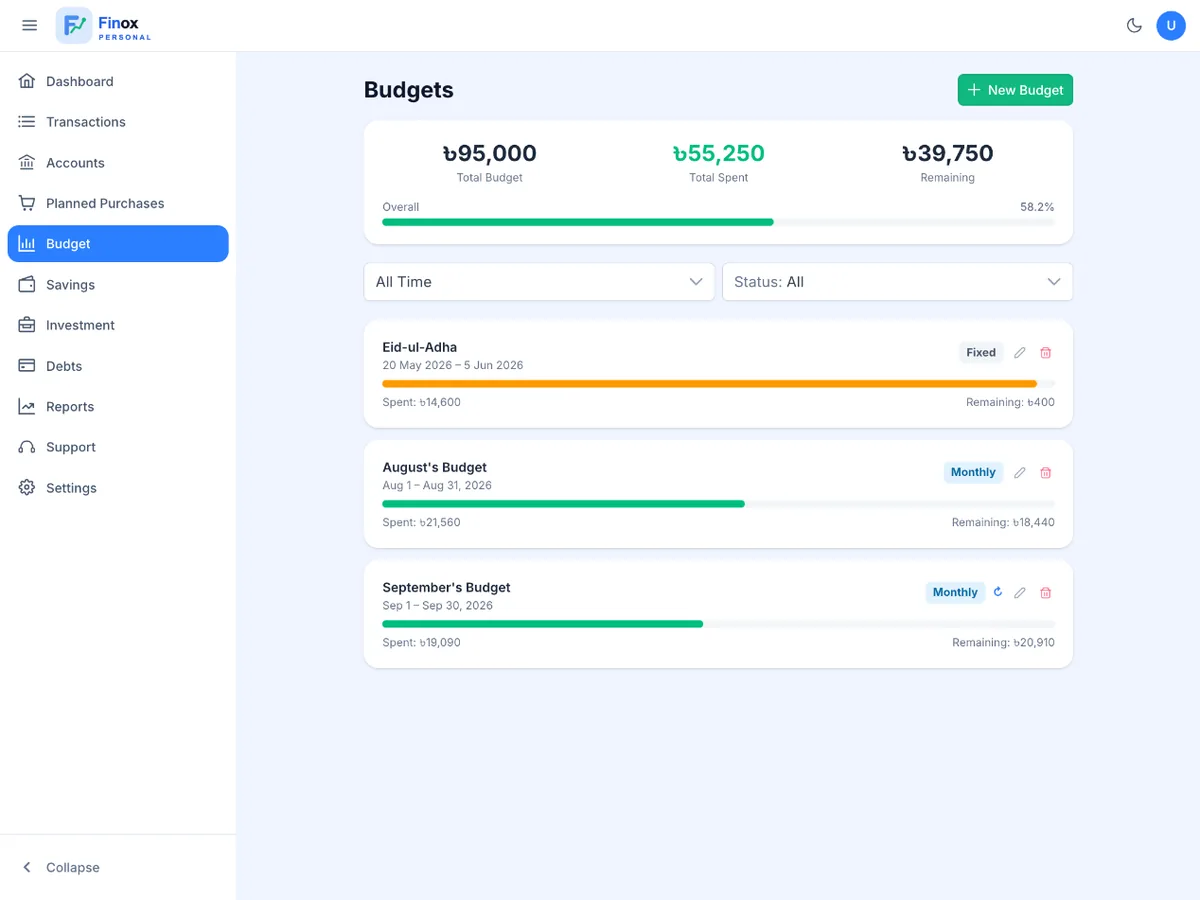Click the Accounts bank icon
The image size is (1200, 900).
[x=27, y=162]
